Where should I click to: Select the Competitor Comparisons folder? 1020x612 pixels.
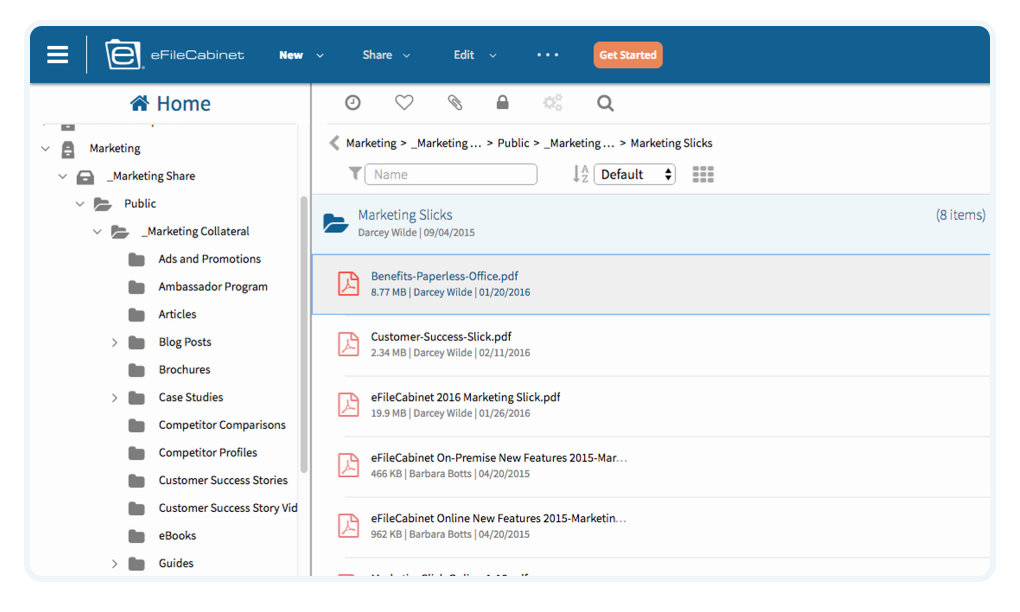(x=222, y=425)
